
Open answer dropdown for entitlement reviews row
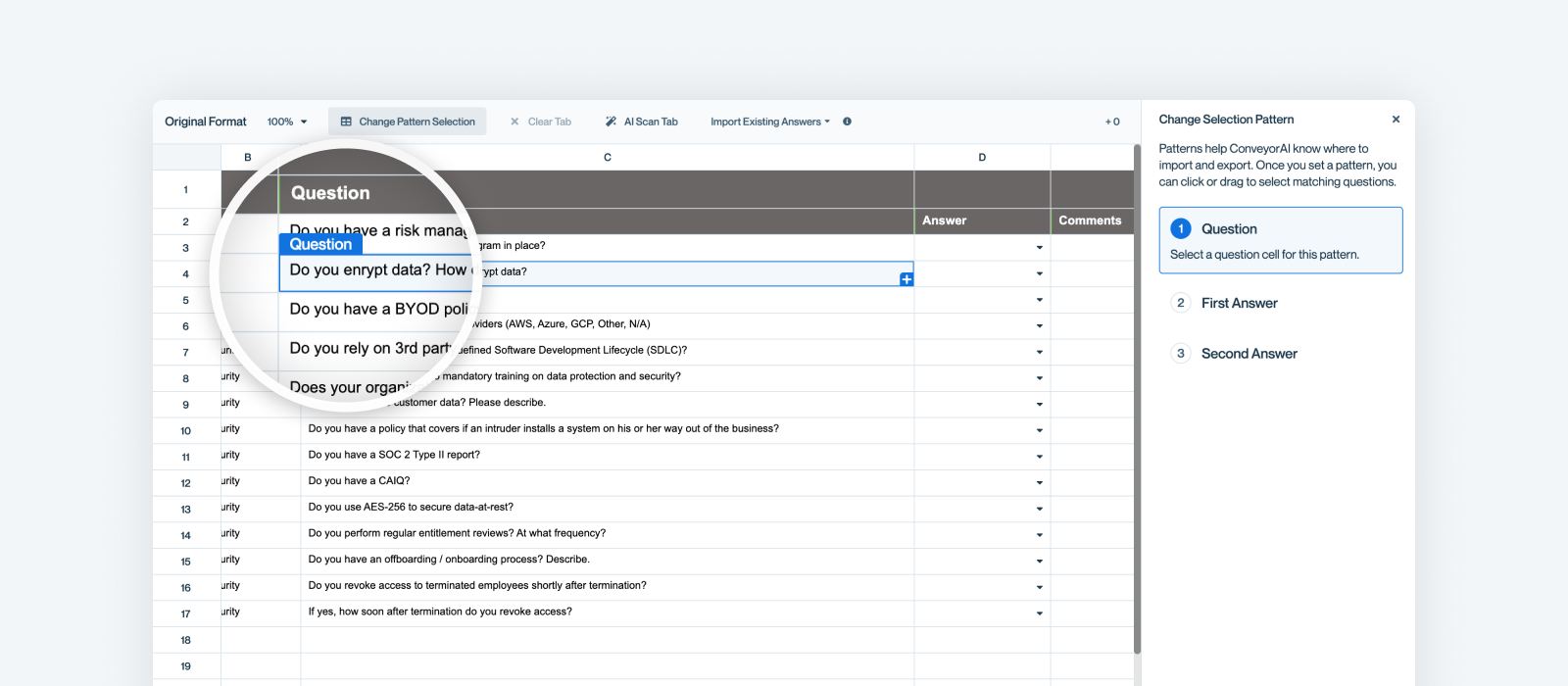1040,535
